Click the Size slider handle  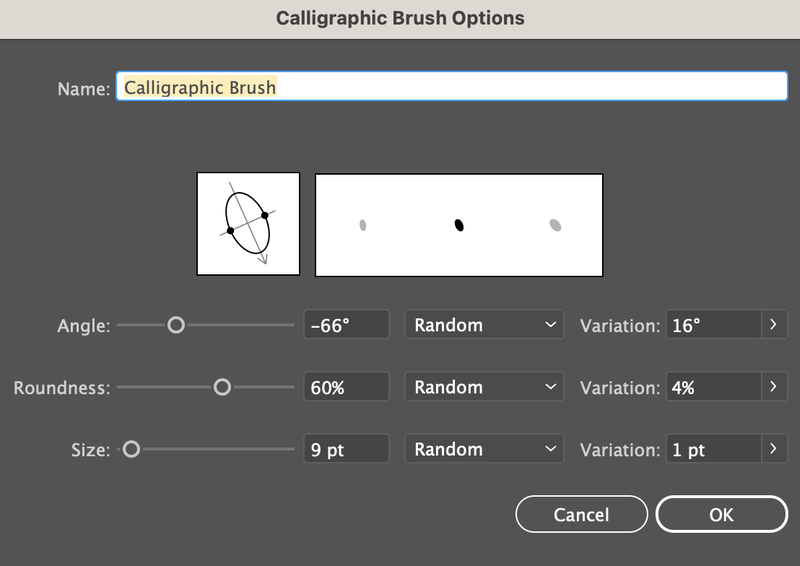(x=131, y=449)
